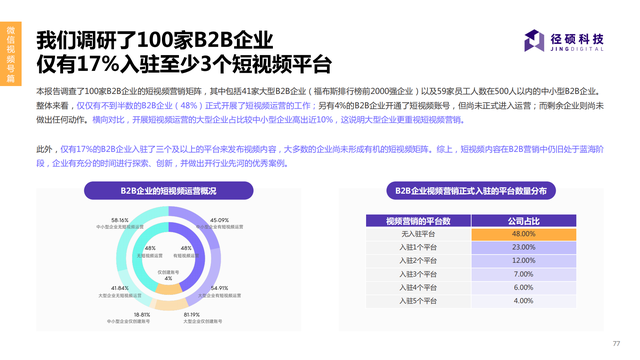Click the 无短视频运营 inner label

pos(149,256)
